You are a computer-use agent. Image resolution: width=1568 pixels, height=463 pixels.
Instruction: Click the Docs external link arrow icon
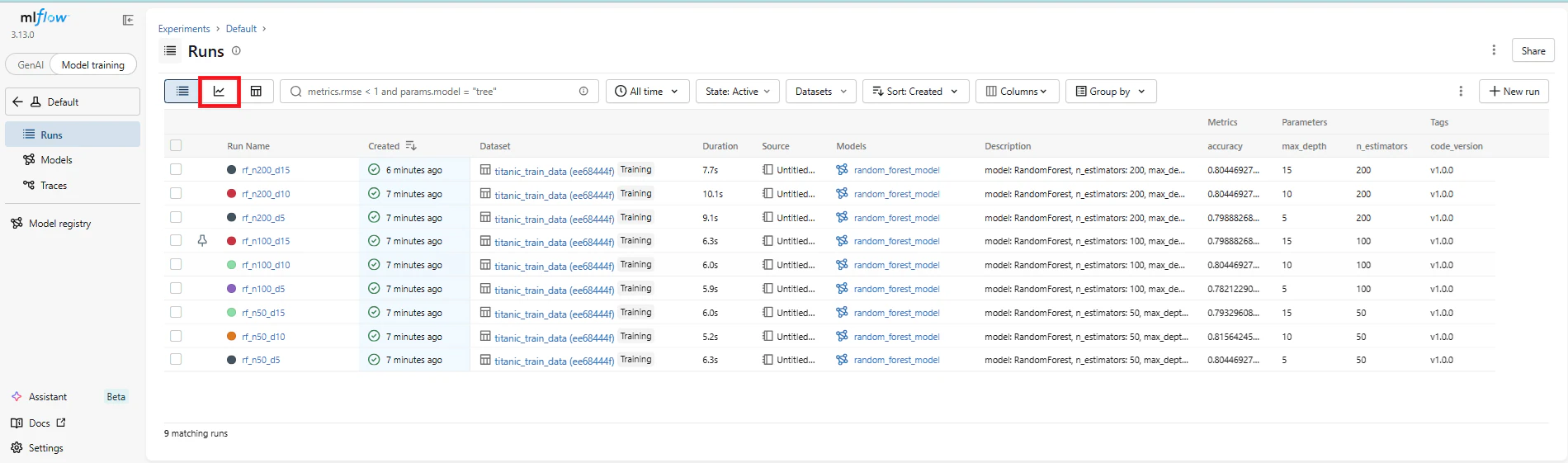point(61,423)
